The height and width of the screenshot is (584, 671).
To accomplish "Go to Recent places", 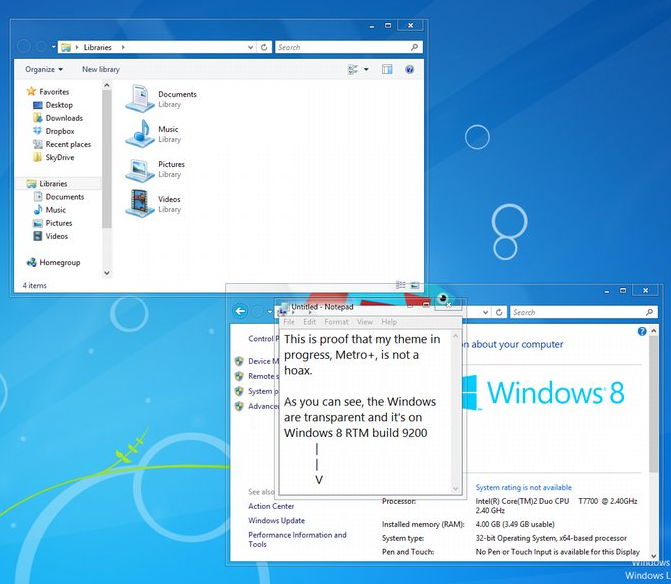I will click(x=68, y=144).
